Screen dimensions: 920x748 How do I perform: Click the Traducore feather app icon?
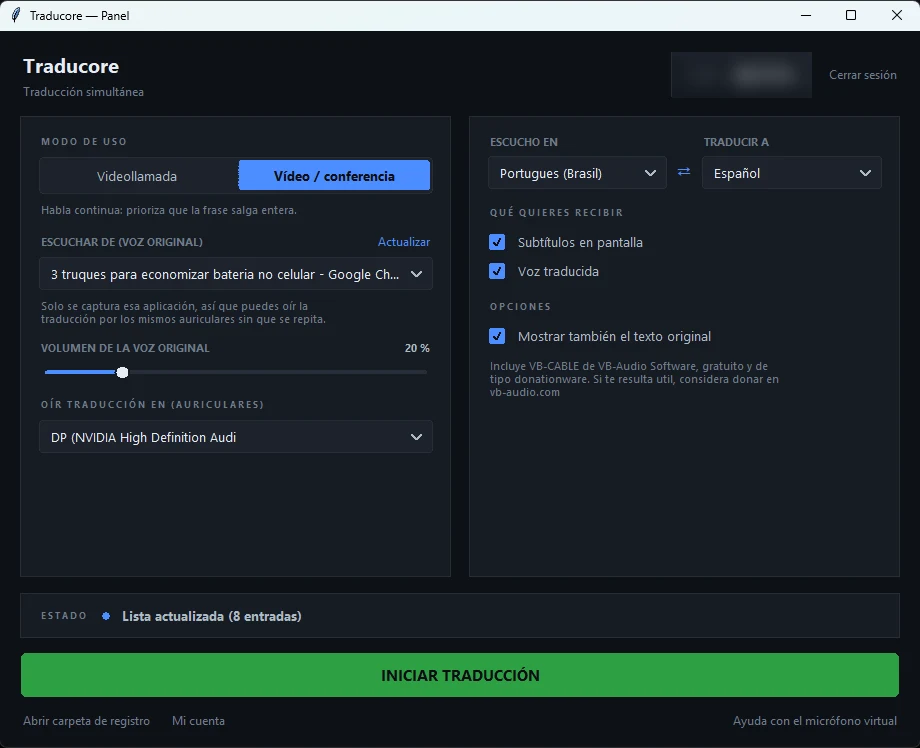click(16, 15)
